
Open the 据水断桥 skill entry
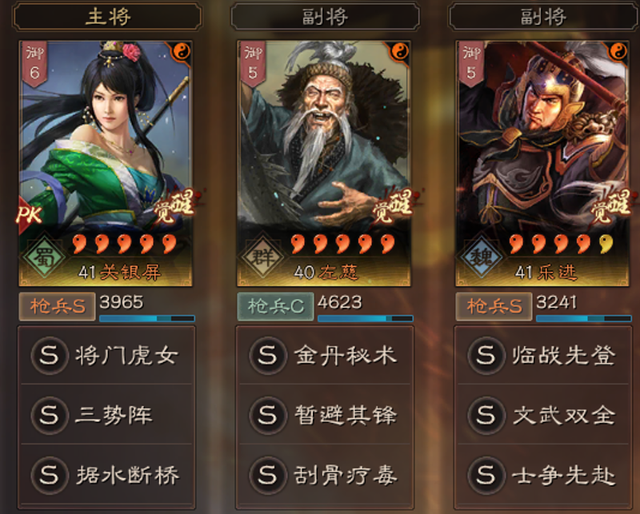pos(106,475)
